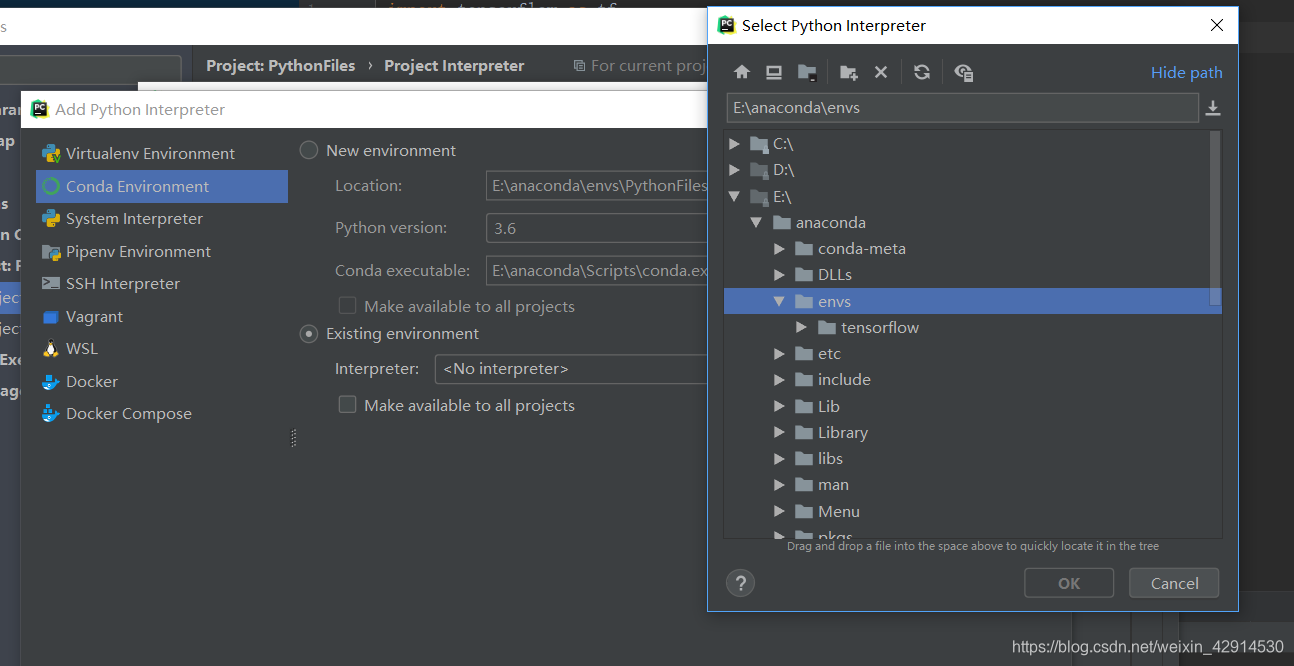Viewport: 1294px width, 666px height.
Task: Close Select Python Interpreter window
Action: [x=1217, y=26]
